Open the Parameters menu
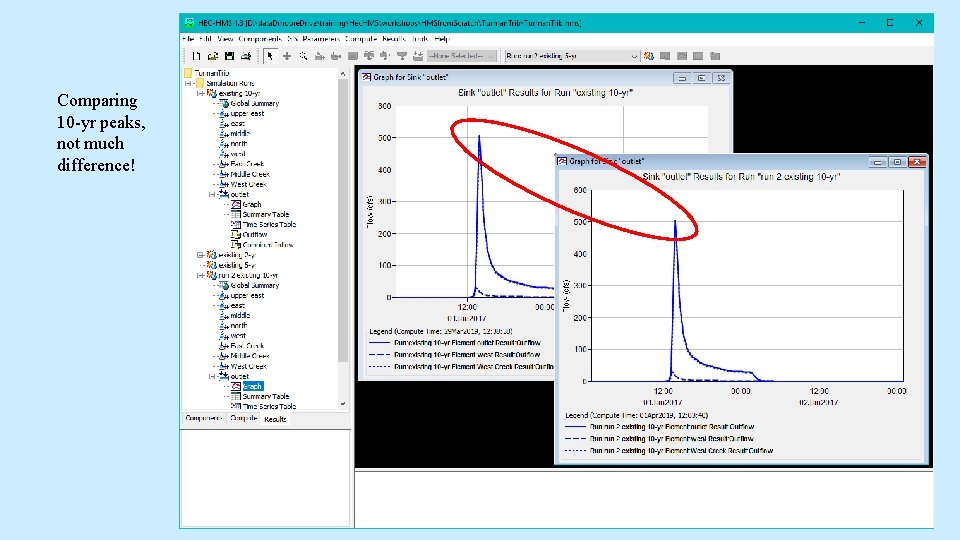Viewport: 960px width, 540px height. coord(321,39)
